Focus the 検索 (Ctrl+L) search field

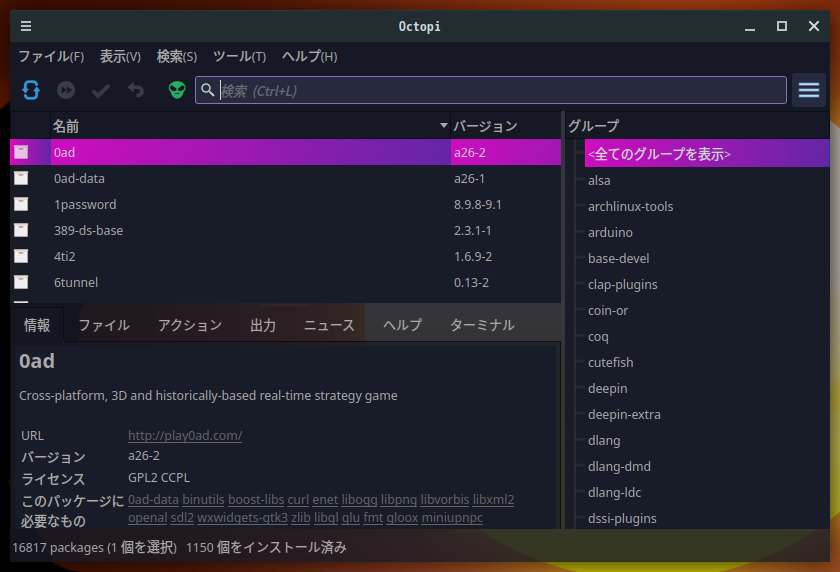[x=491, y=90]
